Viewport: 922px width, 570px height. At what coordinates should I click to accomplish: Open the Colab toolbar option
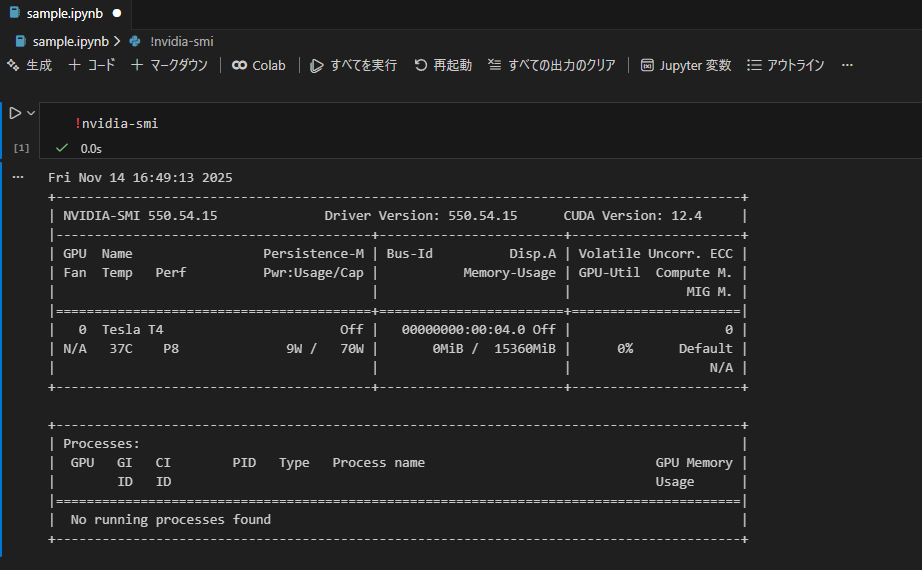(x=259, y=65)
